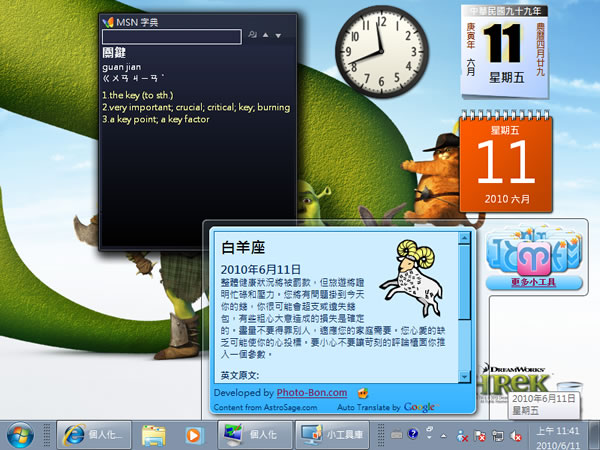This screenshot has height=450, width=600.
Task: Click the smiley icon next to Photo-Bon.com
Action: 363,393
